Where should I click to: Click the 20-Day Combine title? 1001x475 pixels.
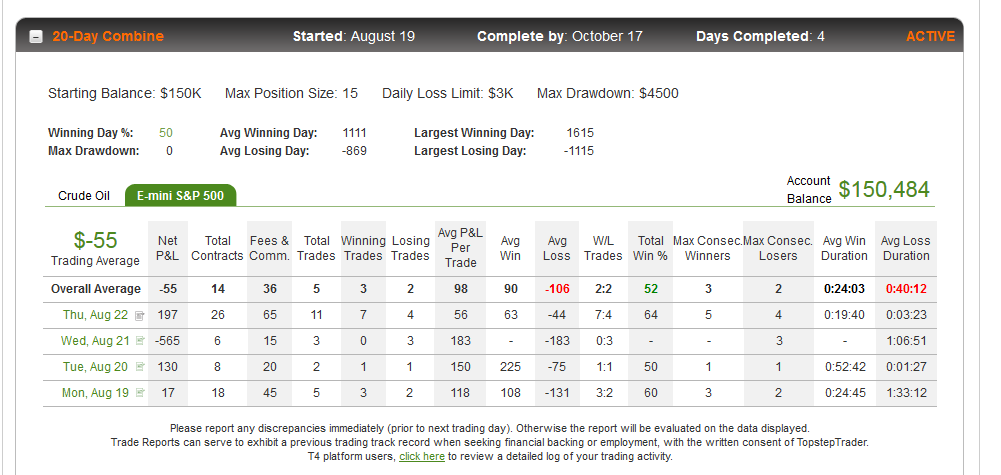(x=108, y=36)
